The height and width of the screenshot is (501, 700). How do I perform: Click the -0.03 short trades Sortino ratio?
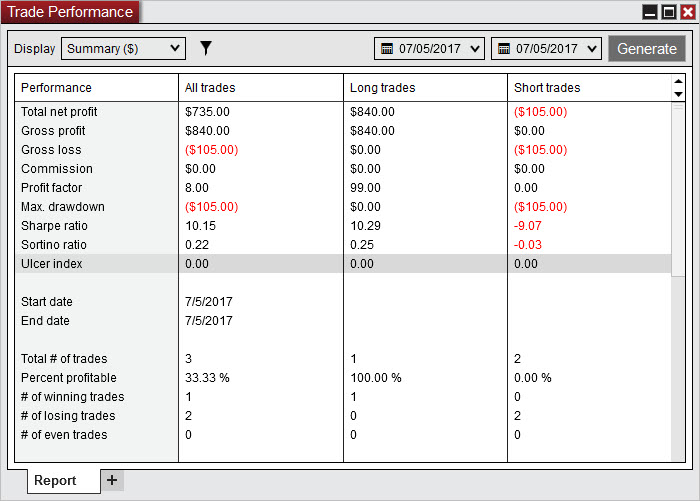(528, 245)
